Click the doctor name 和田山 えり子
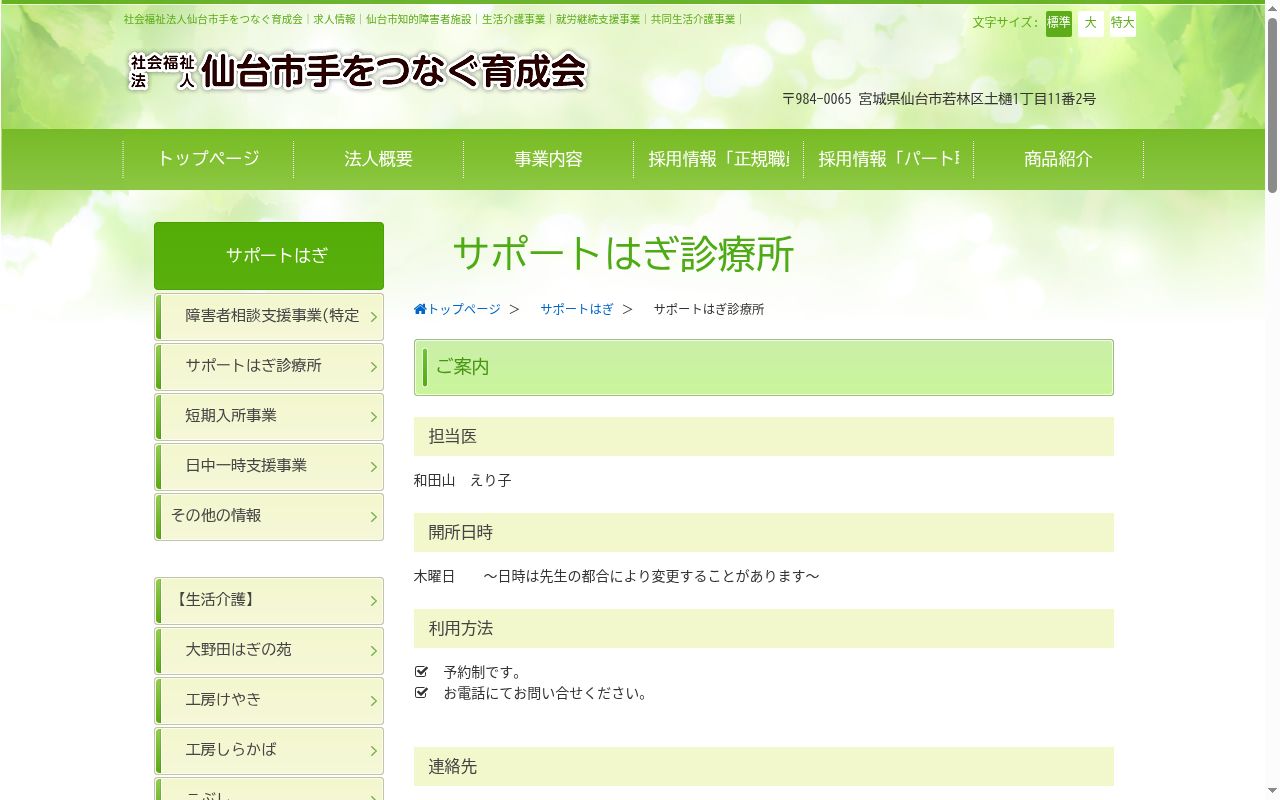Viewport: 1280px width, 800px height. (x=463, y=481)
